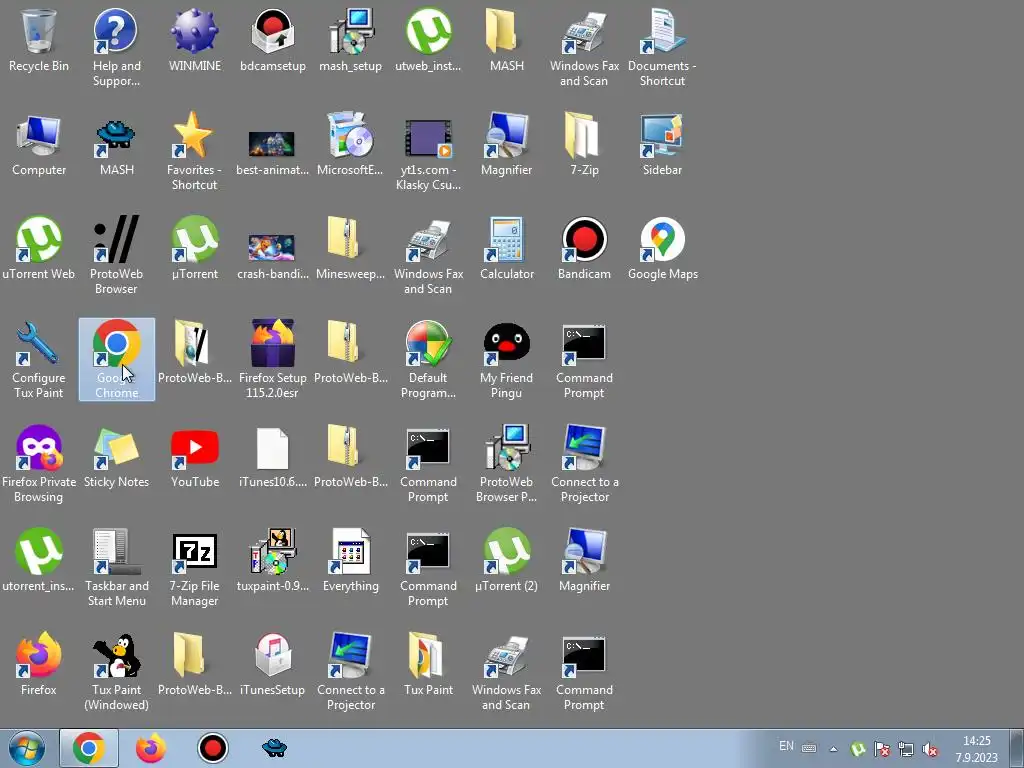The width and height of the screenshot is (1024, 768).
Task: Select the Firefox Setup 115.2.0esr icon
Action: pos(272,359)
